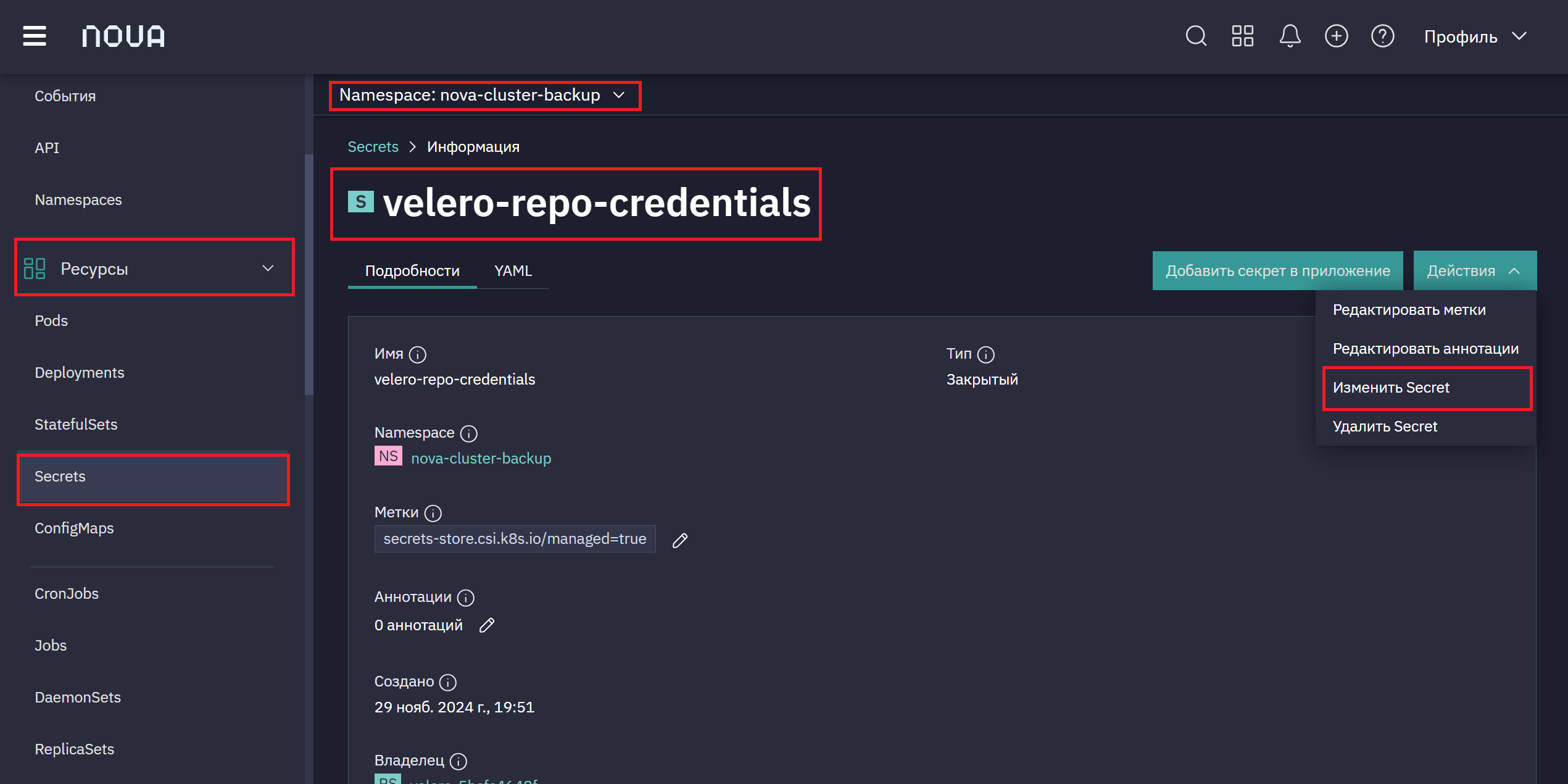The image size is (1568, 784).
Task: Navigate to StatefulSets in sidebar
Action: click(x=76, y=425)
